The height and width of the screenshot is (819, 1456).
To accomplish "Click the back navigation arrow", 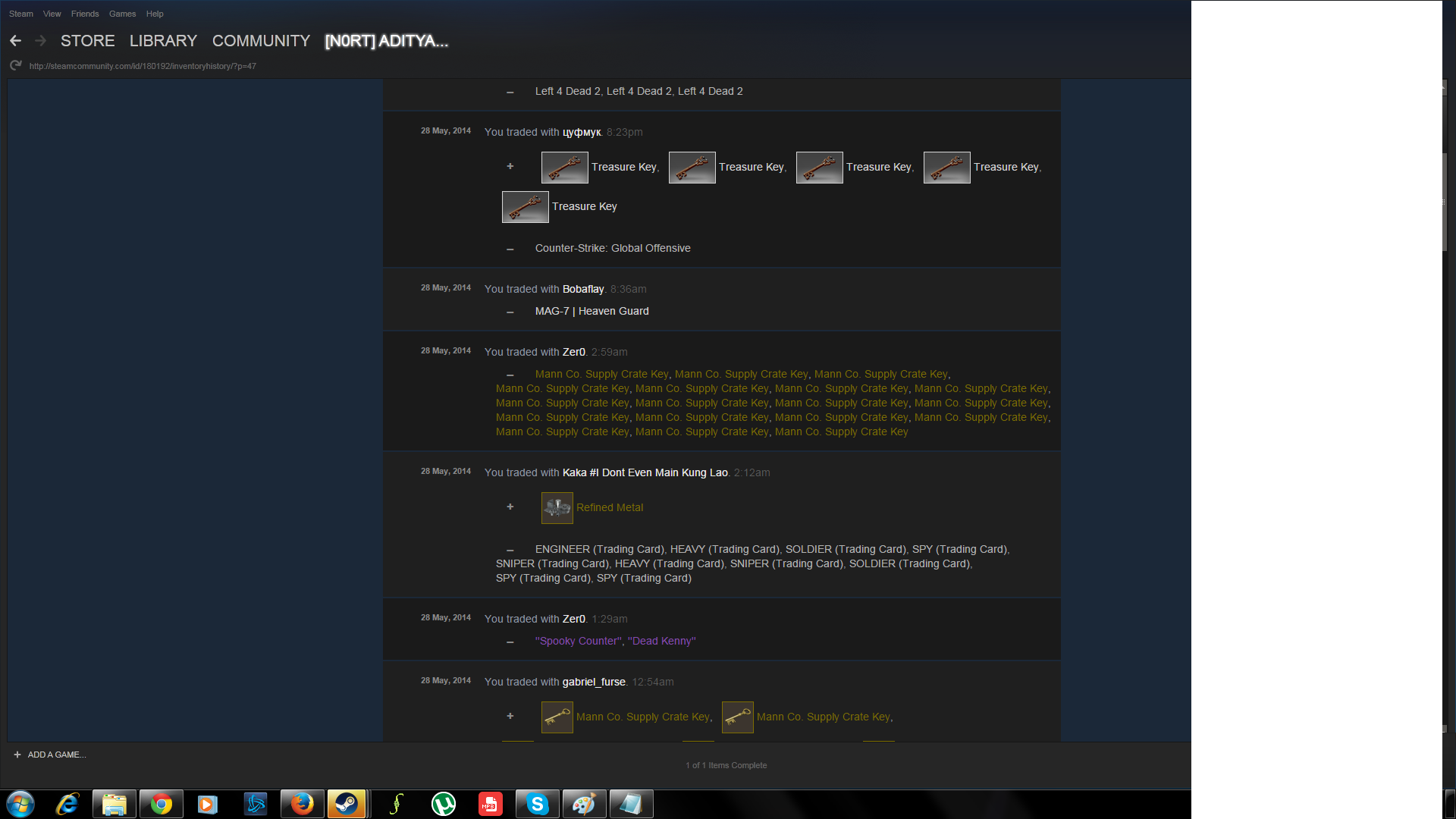I will [15, 41].
